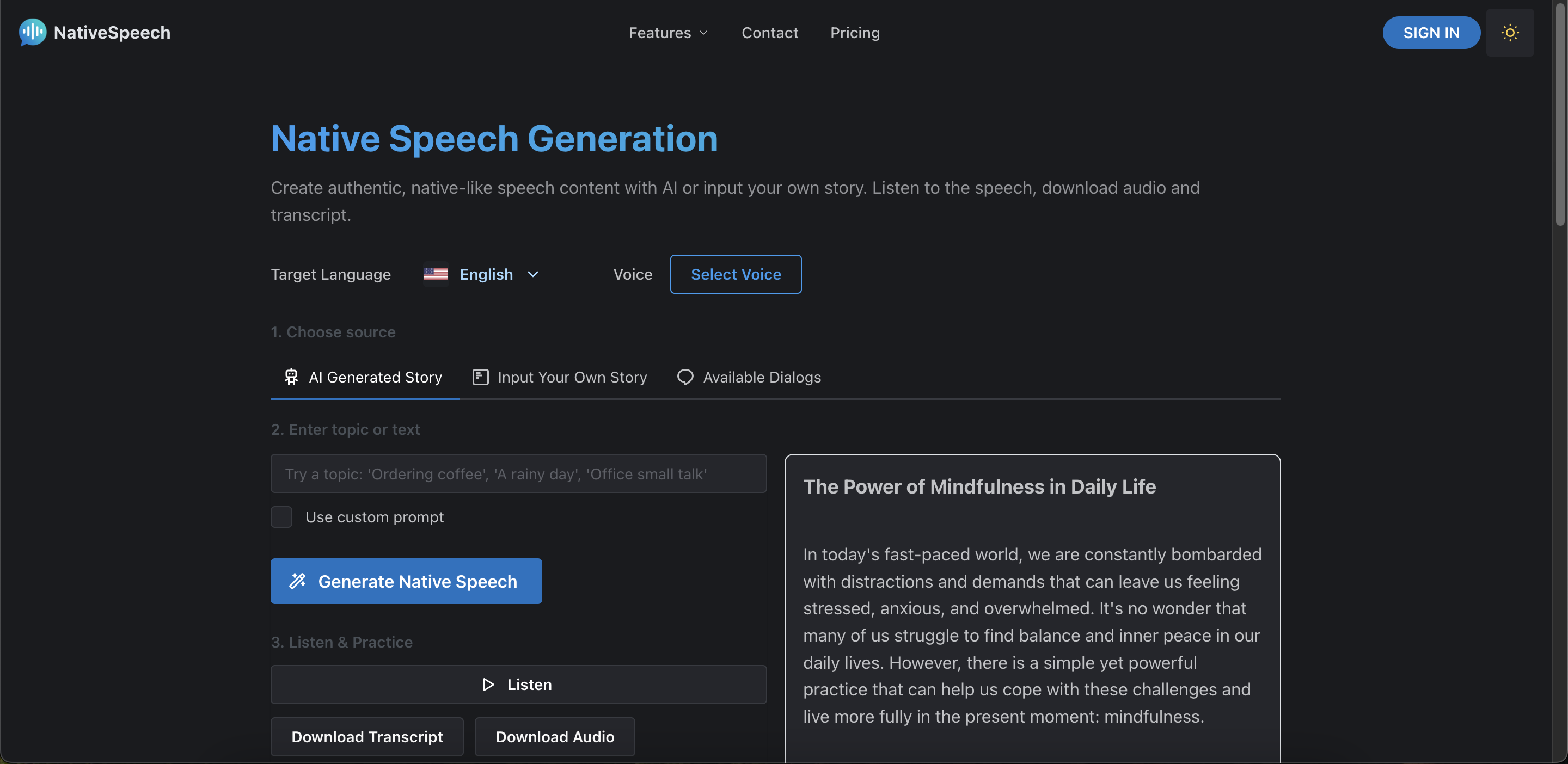Download the audio file
The width and height of the screenshot is (1568, 764).
coord(554,737)
